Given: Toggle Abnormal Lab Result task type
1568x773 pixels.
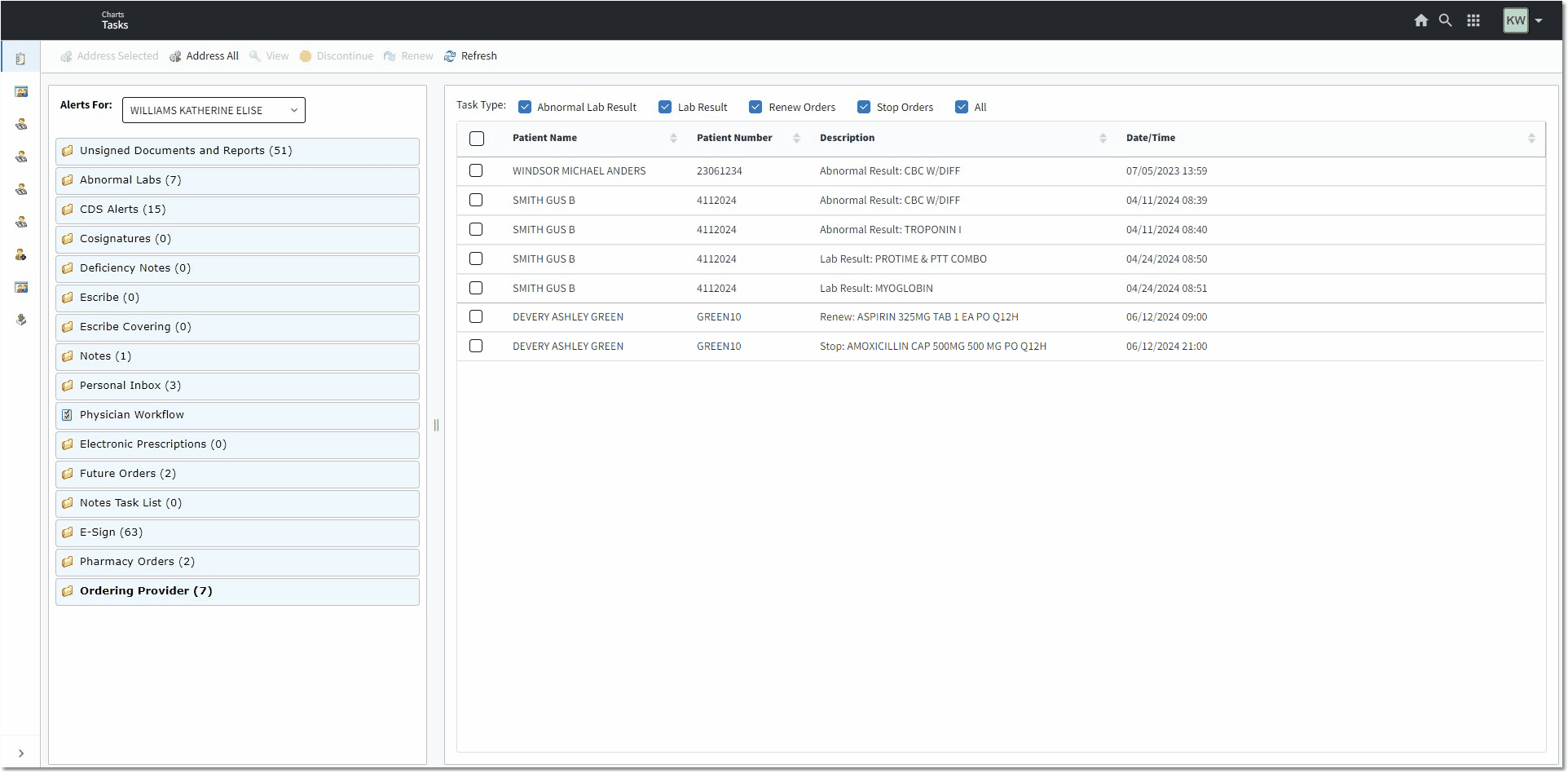Looking at the screenshot, I should click(x=525, y=107).
